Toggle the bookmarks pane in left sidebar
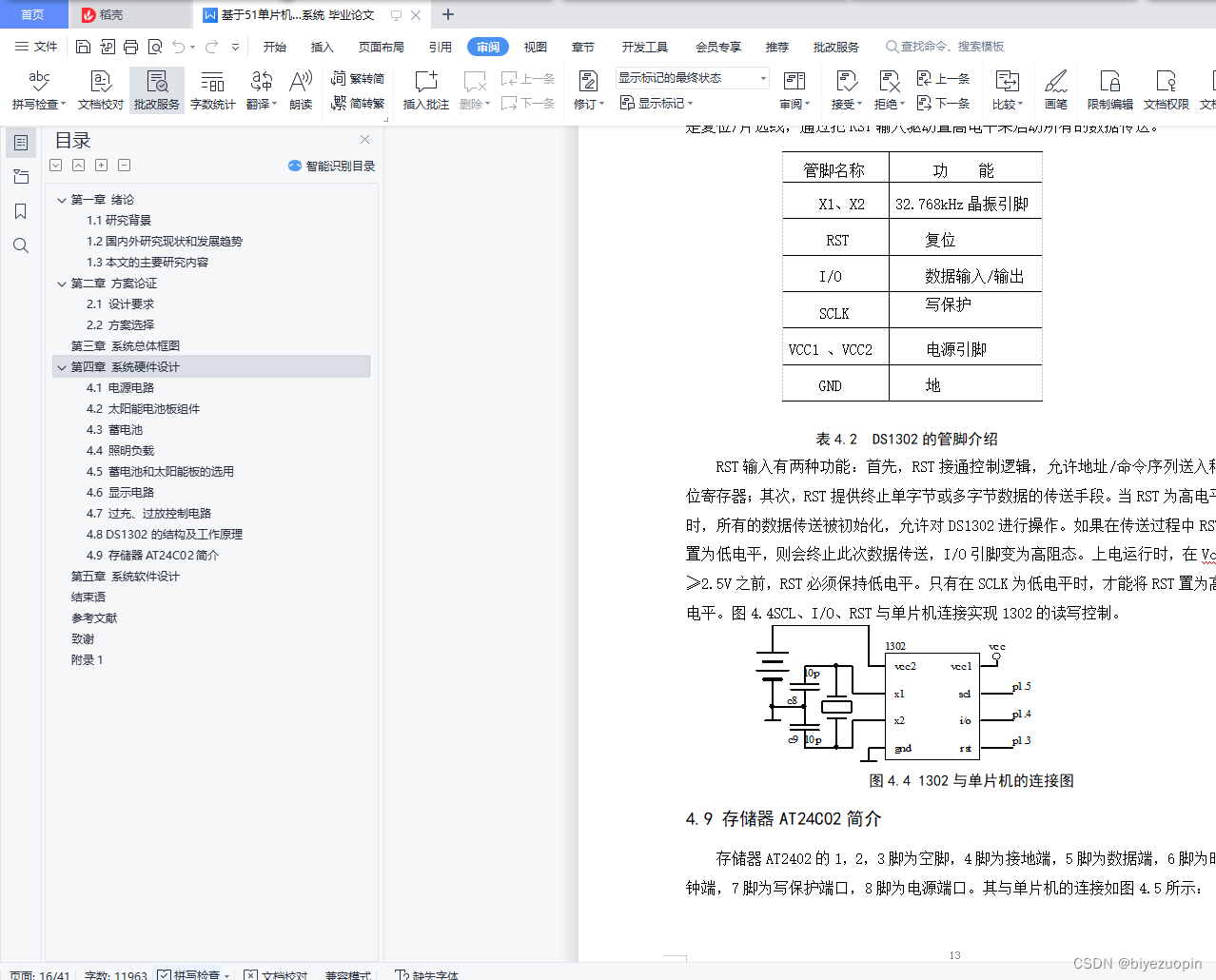 click(x=21, y=211)
